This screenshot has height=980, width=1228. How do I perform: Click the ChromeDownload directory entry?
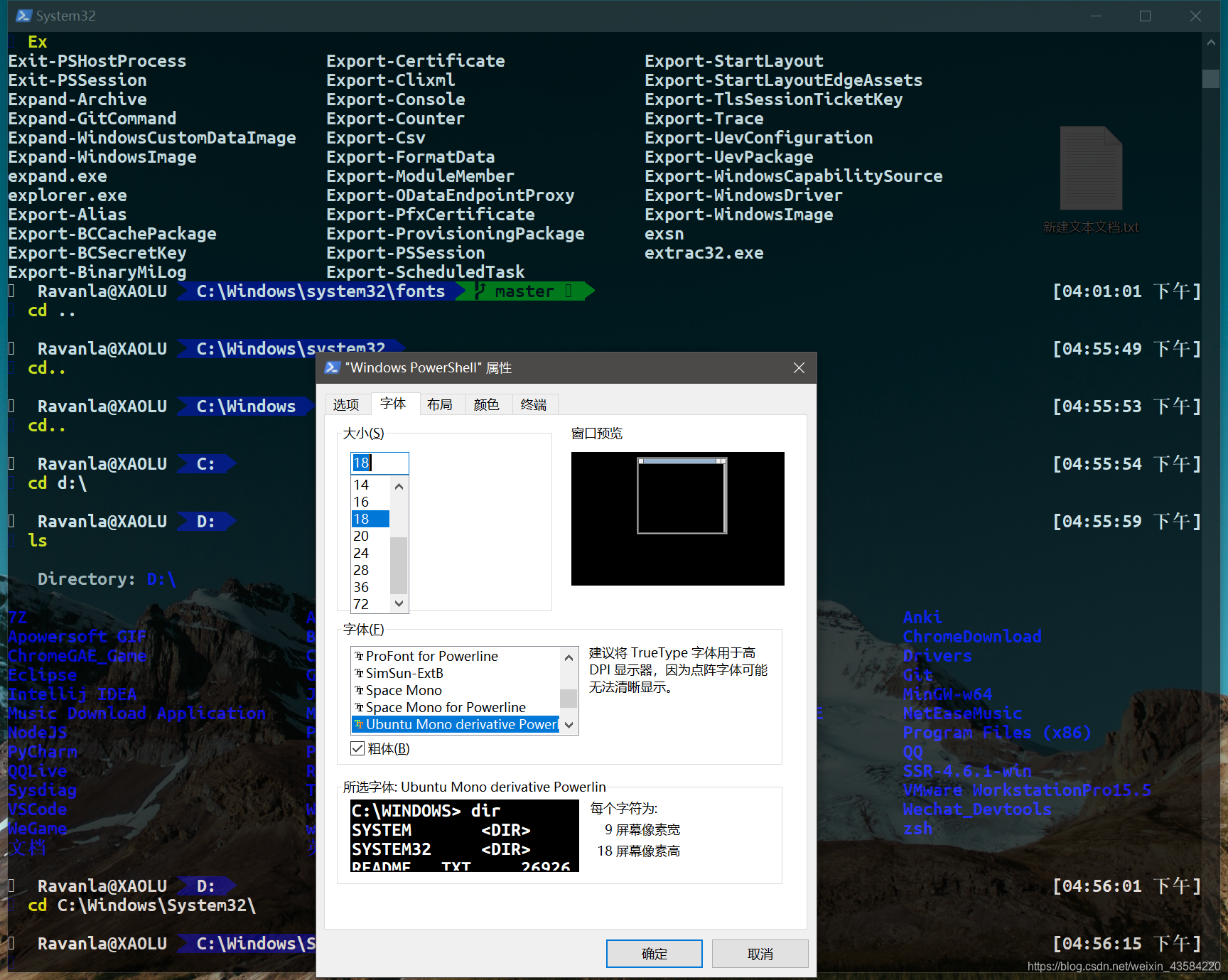[x=972, y=637]
